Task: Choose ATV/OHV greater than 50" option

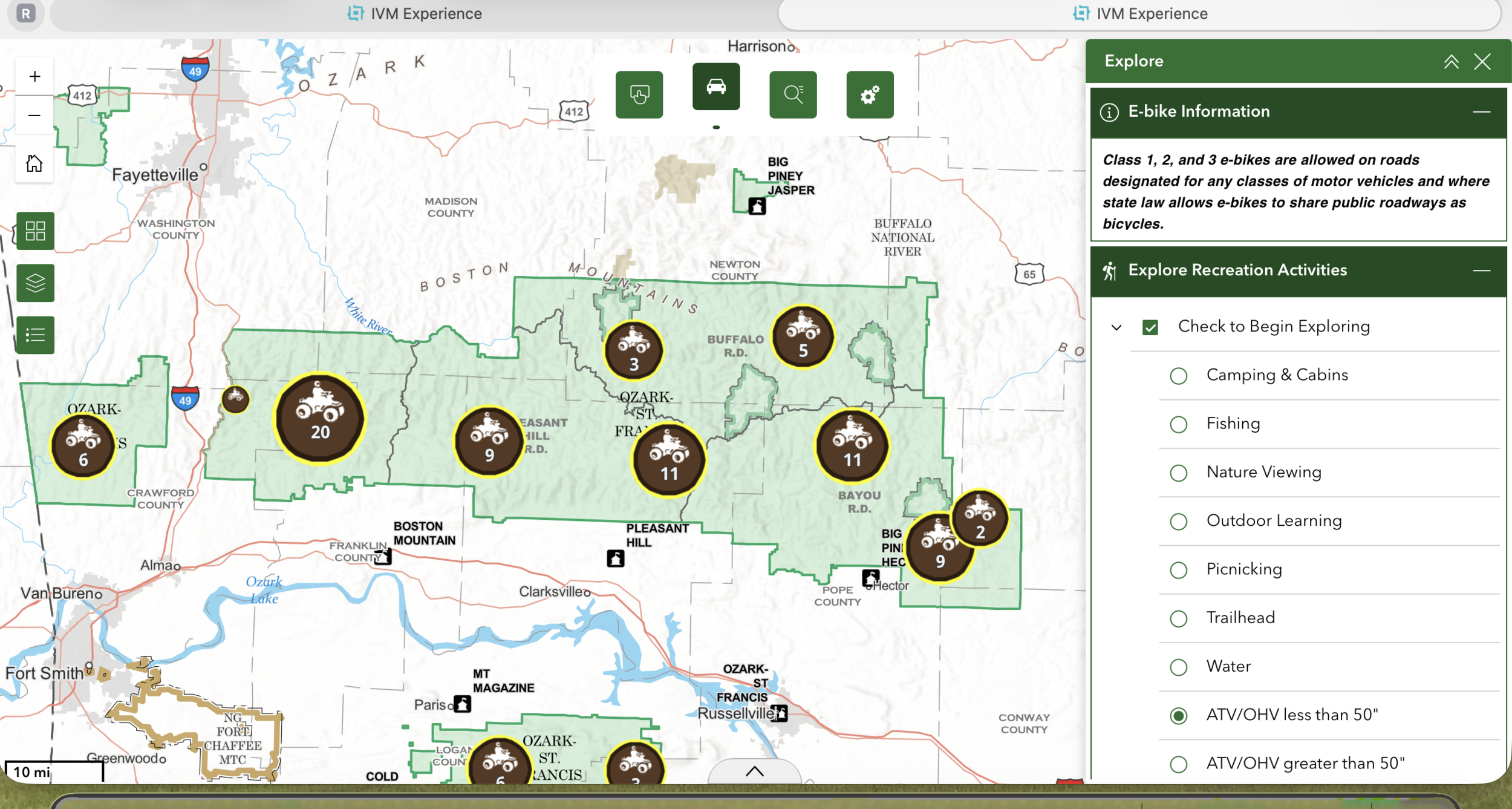Action: point(1178,764)
